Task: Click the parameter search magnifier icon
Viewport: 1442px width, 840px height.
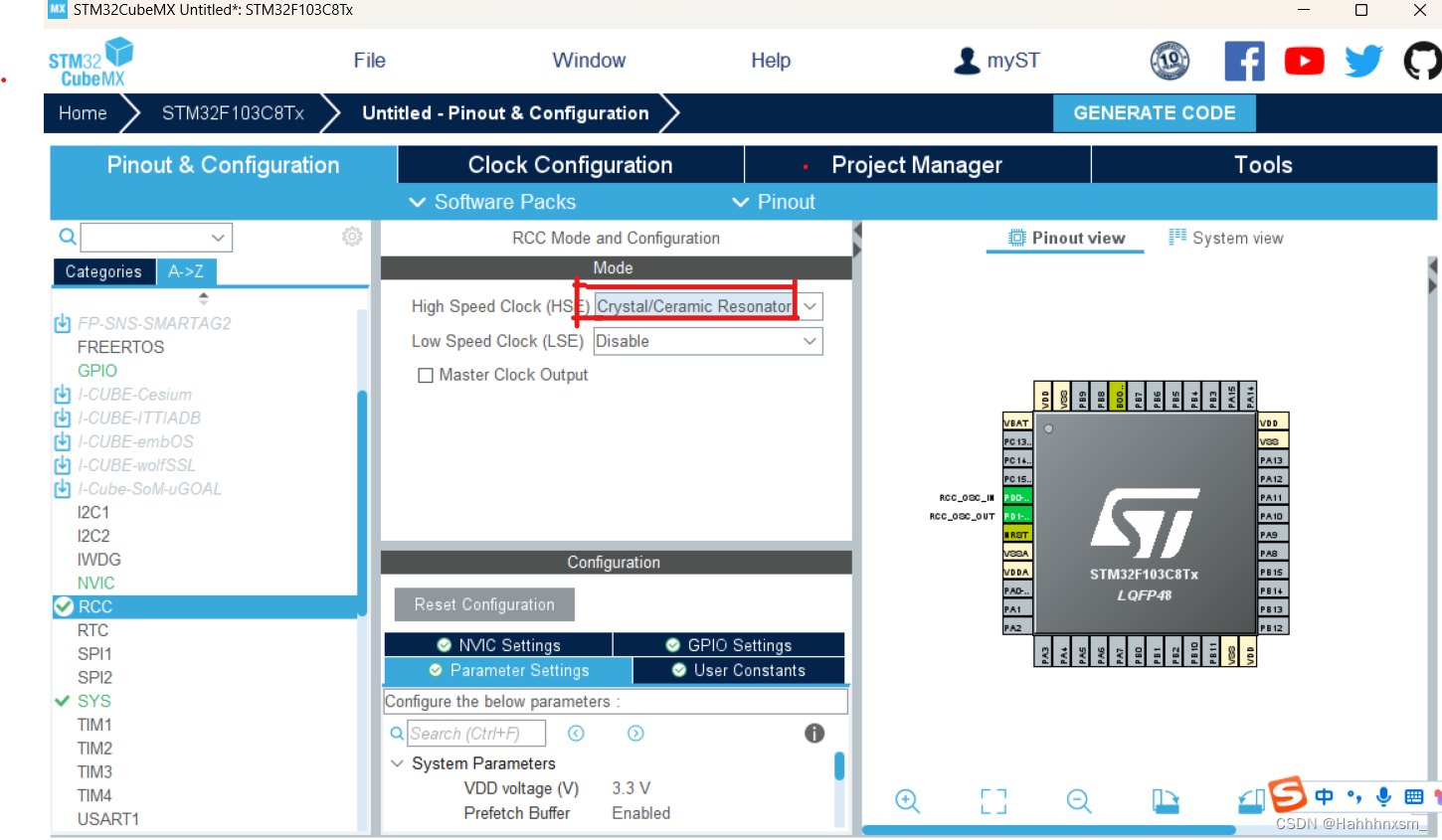Action: pos(397,734)
